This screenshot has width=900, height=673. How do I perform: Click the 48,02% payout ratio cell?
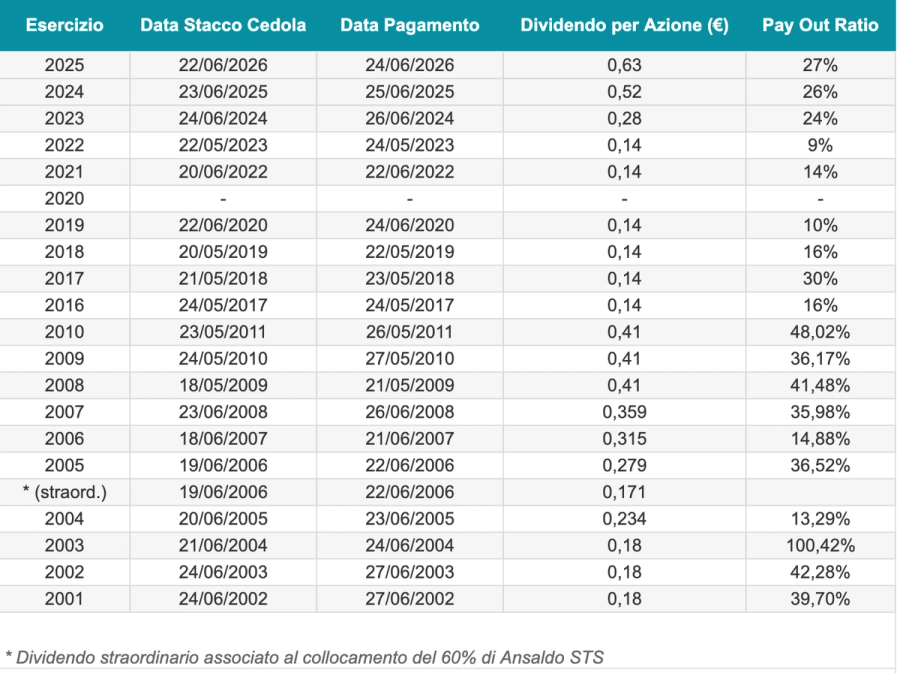click(x=820, y=332)
